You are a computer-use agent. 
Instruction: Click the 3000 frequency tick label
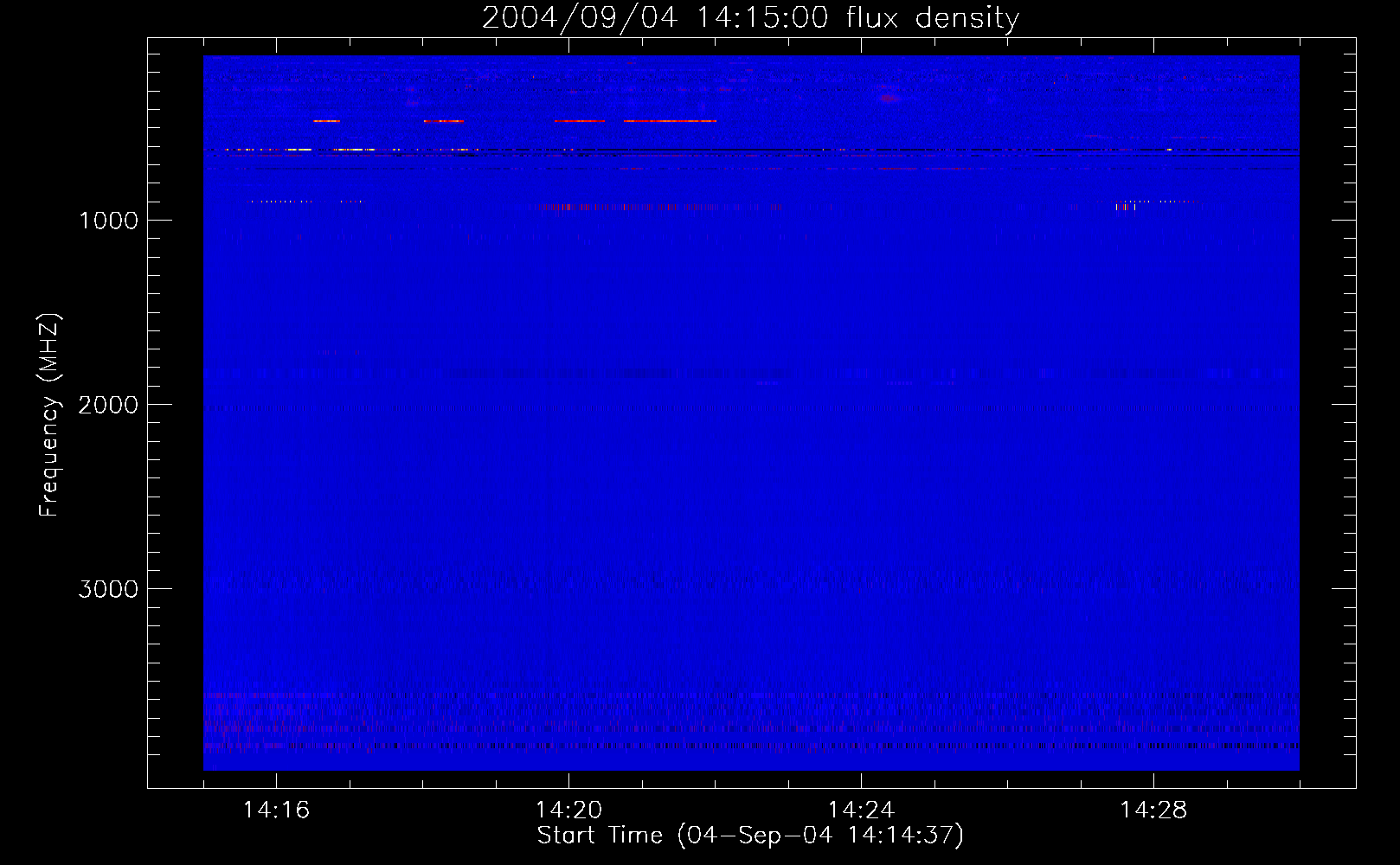[108, 589]
